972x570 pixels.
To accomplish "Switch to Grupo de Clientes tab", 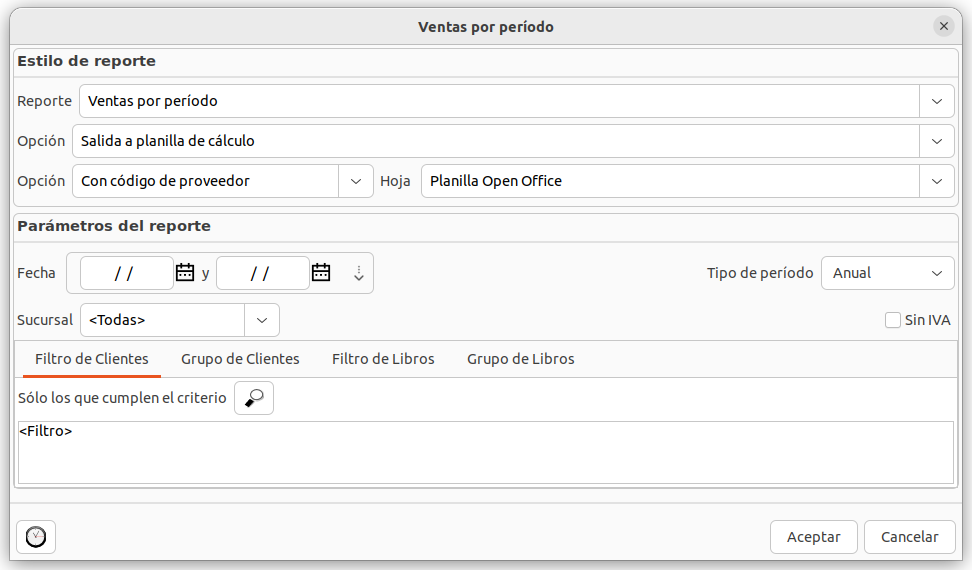I will (x=240, y=359).
